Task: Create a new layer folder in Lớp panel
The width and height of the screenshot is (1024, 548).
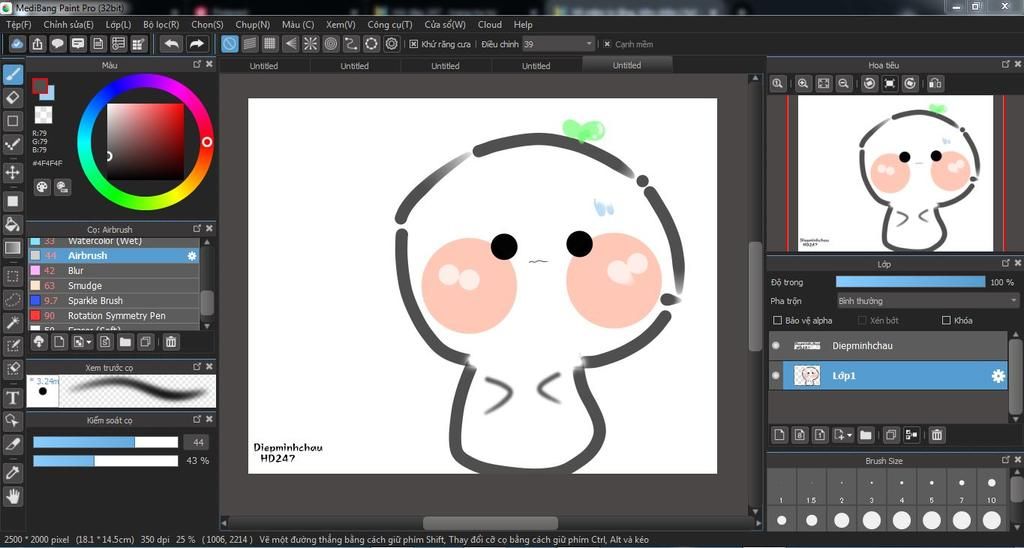Action: pyautogui.click(x=866, y=434)
